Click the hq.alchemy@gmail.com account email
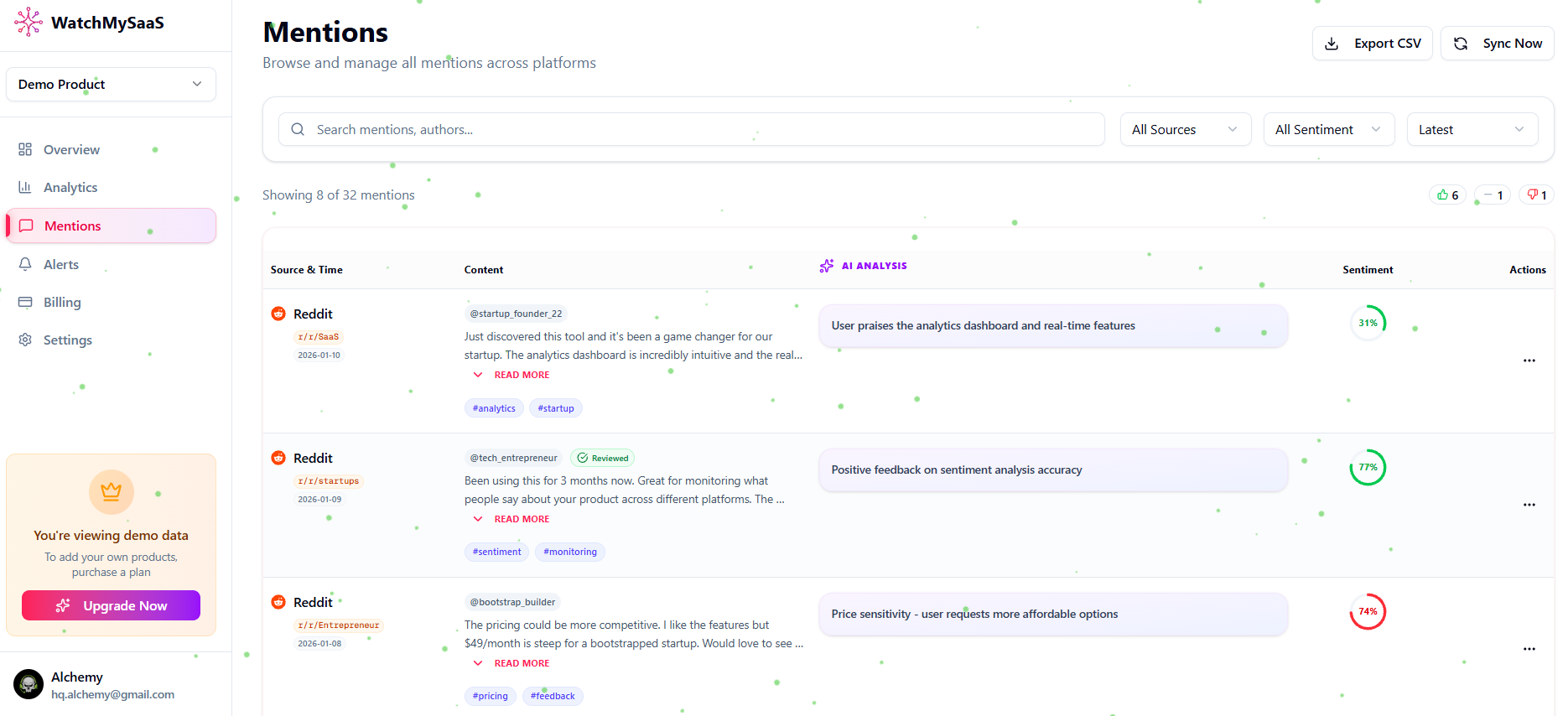This screenshot has width=1568, height=716. click(113, 694)
